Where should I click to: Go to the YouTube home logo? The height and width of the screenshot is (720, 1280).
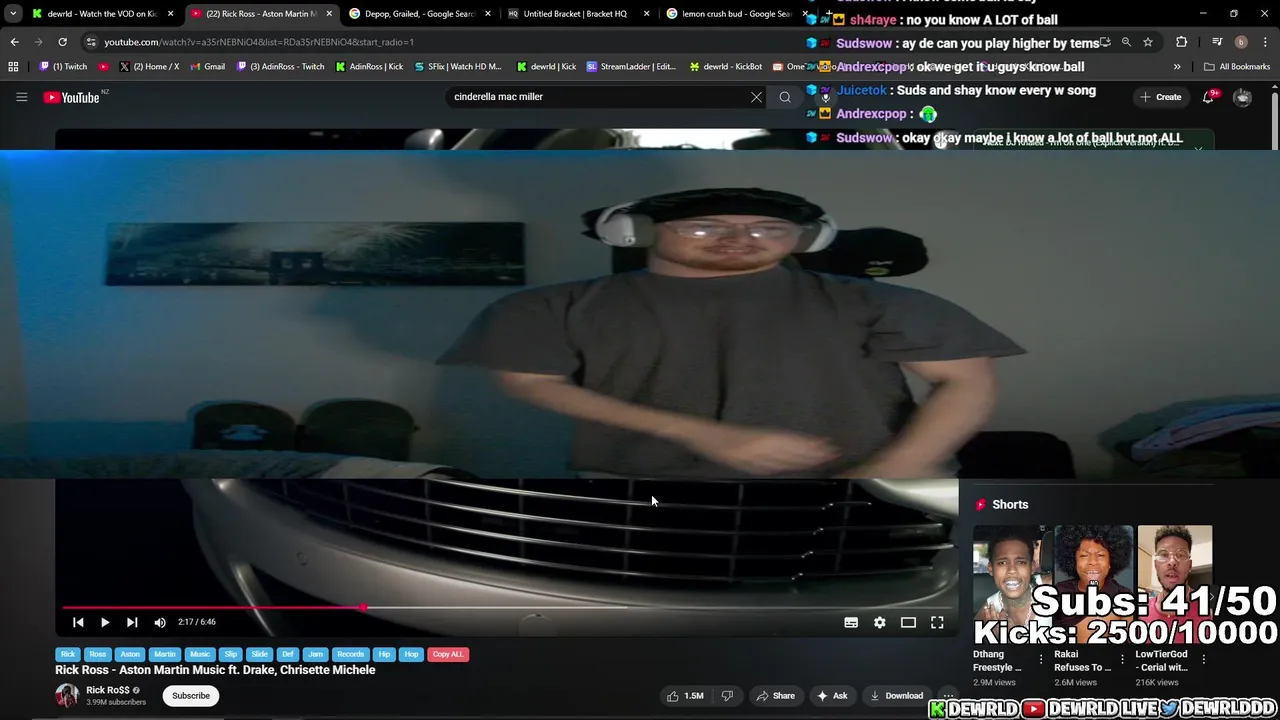click(x=72, y=97)
